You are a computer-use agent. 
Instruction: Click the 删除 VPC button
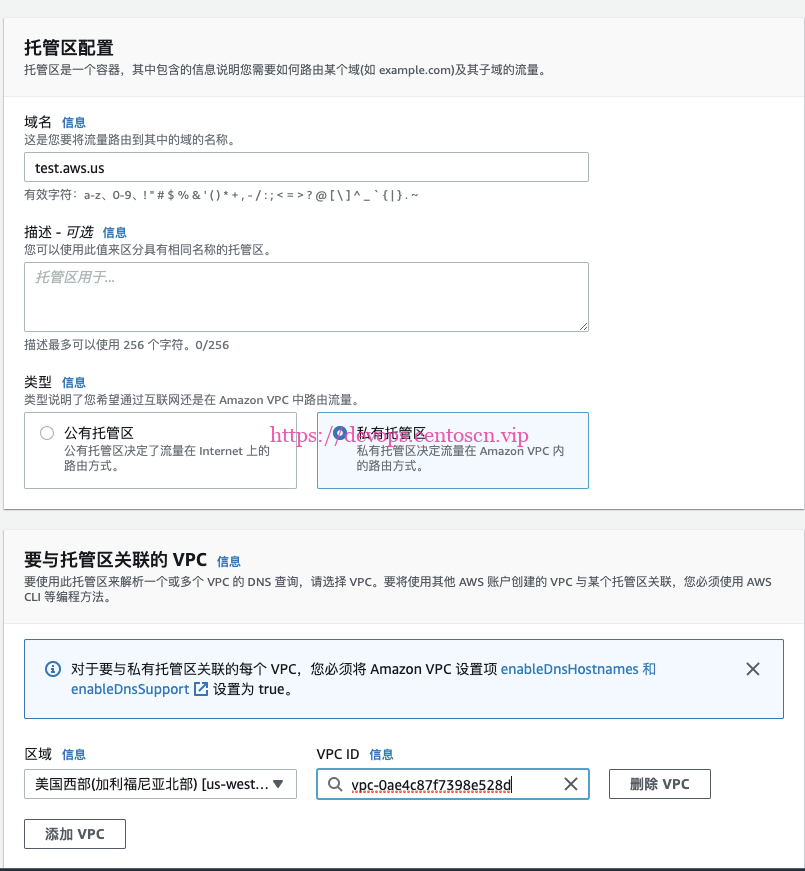pos(659,784)
